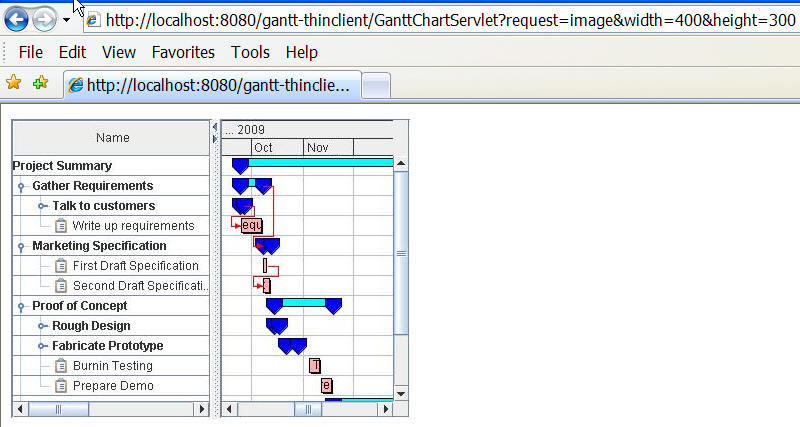
Task: Open the Favorites Center star icon
Action: (x=14, y=83)
